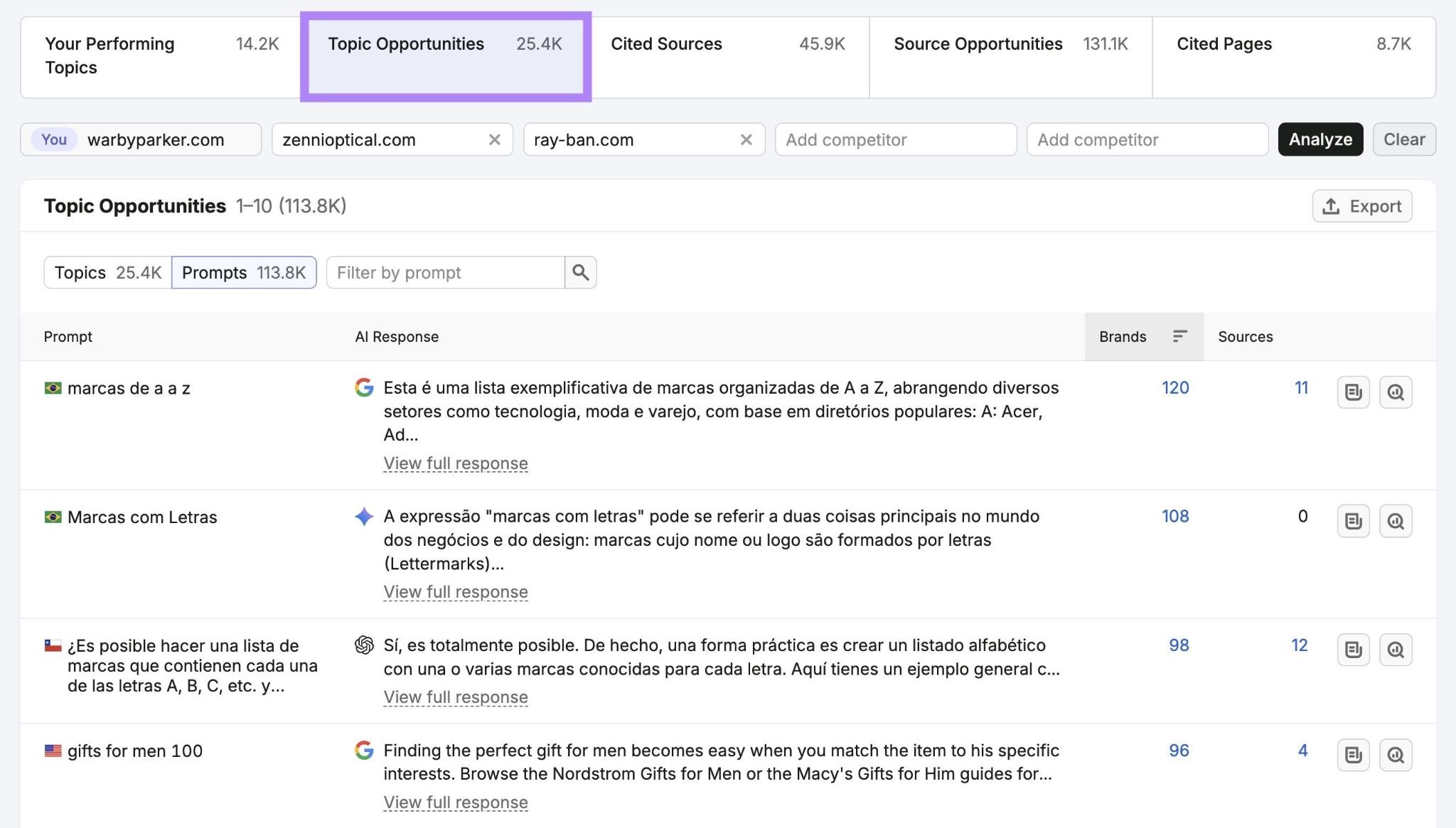Screen dimensions: 1456x828
Task: Click the AI Response column header
Action: pyautogui.click(x=397, y=336)
